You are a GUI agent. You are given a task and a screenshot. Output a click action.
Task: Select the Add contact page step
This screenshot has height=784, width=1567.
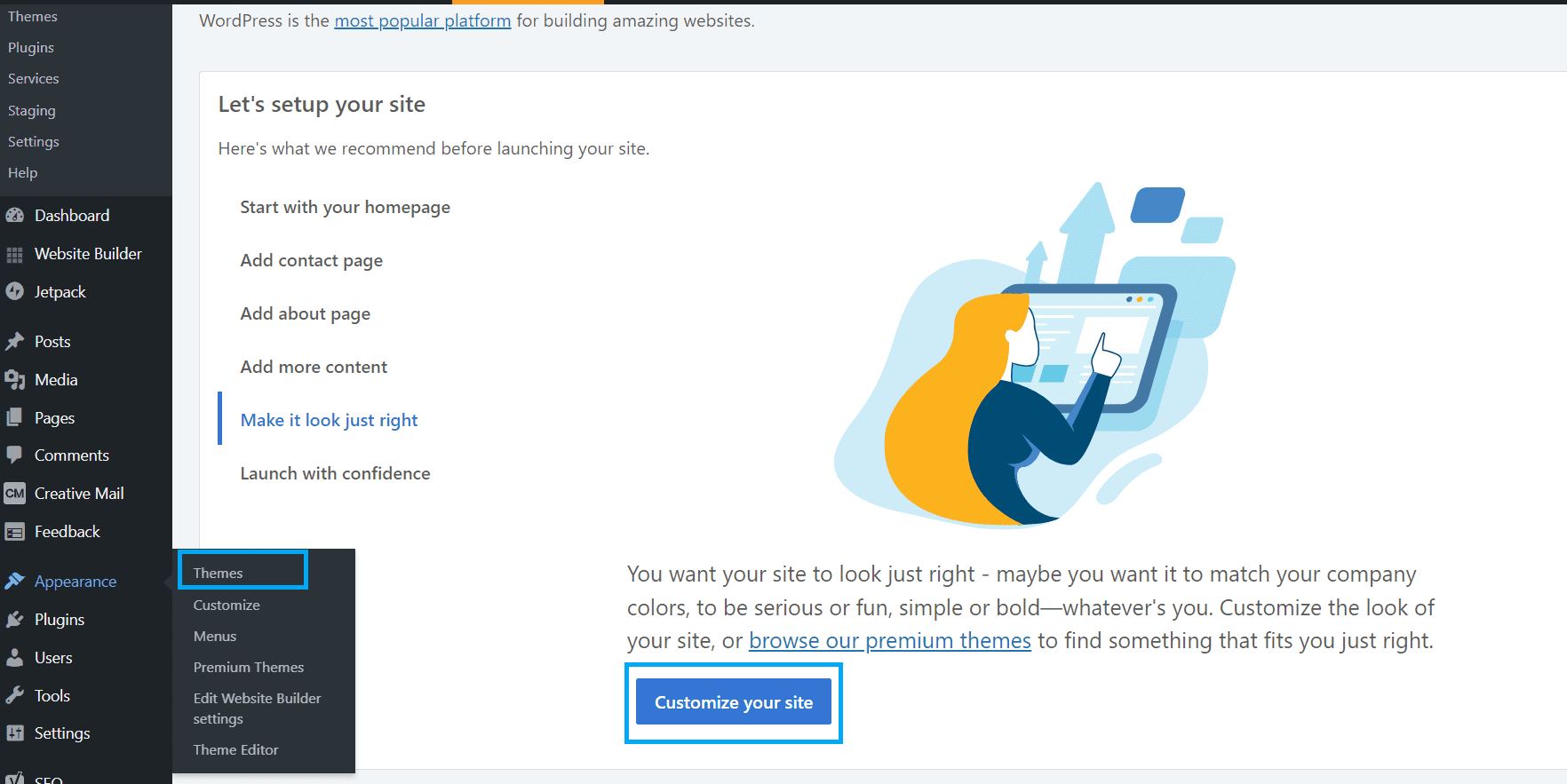(312, 261)
